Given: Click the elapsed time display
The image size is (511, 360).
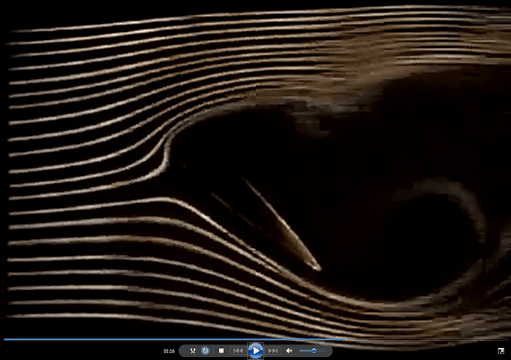Looking at the screenshot, I should pyautogui.click(x=169, y=351).
